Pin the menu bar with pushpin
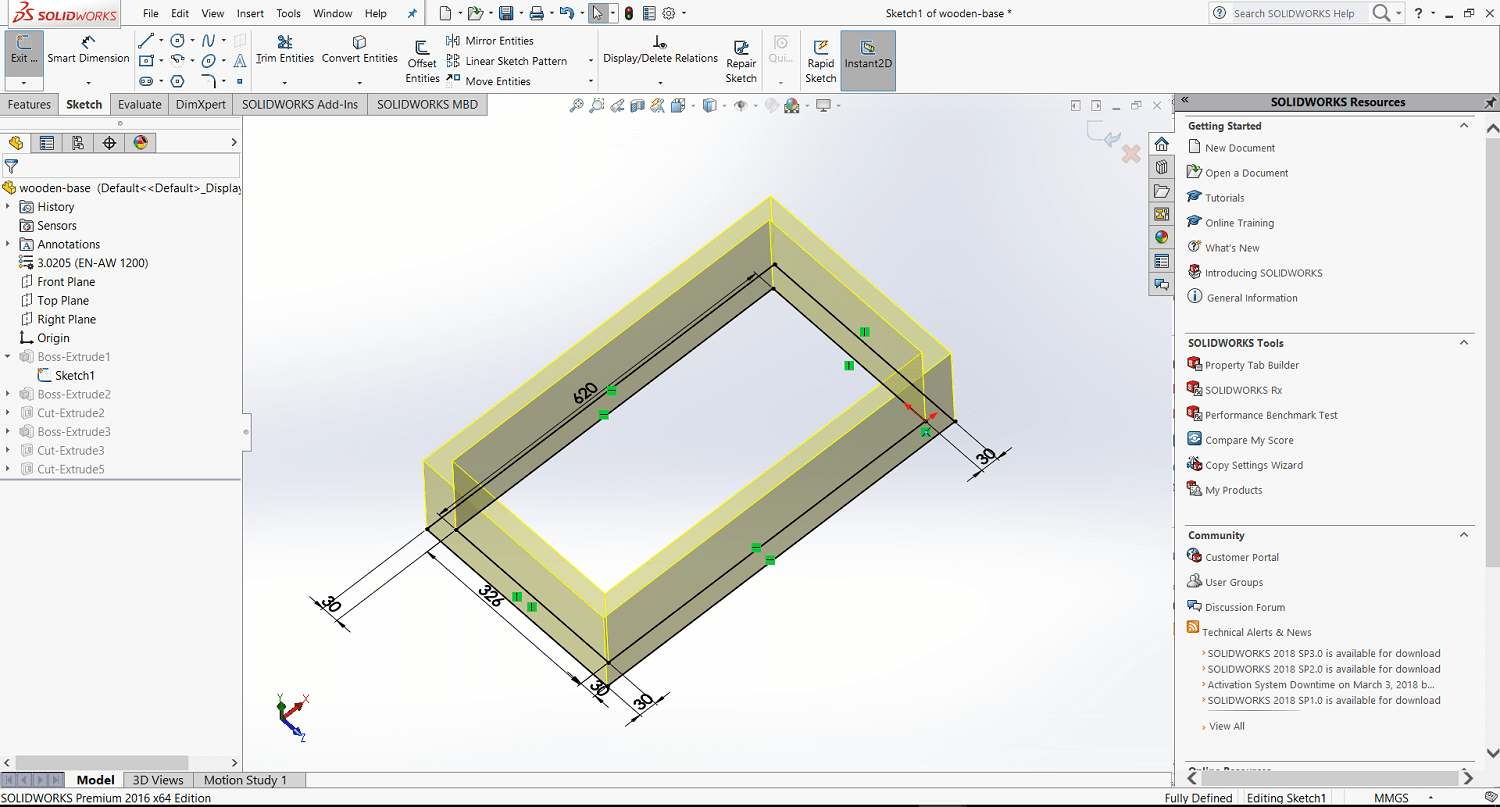Image resolution: width=1500 pixels, height=807 pixels. pyautogui.click(x=412, y=13)
